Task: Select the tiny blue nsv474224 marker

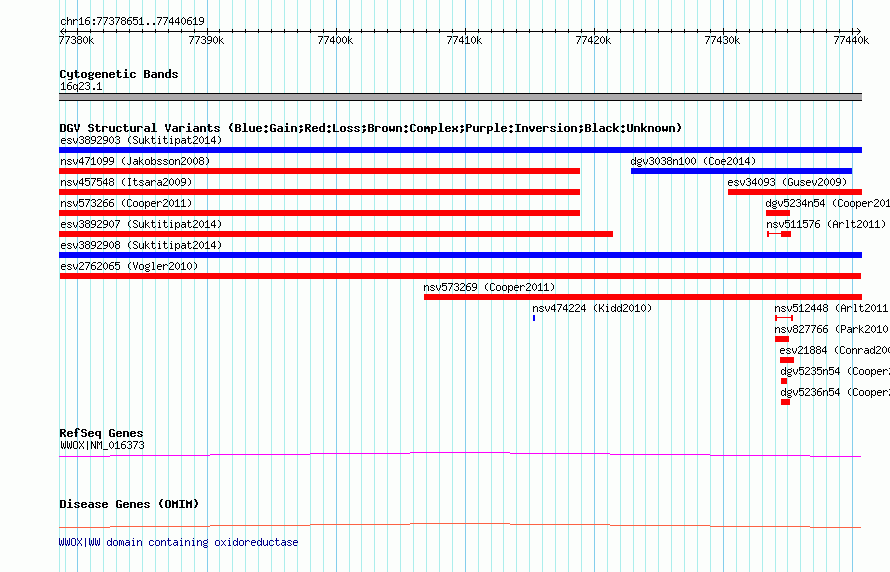Action: coord(534,318)
